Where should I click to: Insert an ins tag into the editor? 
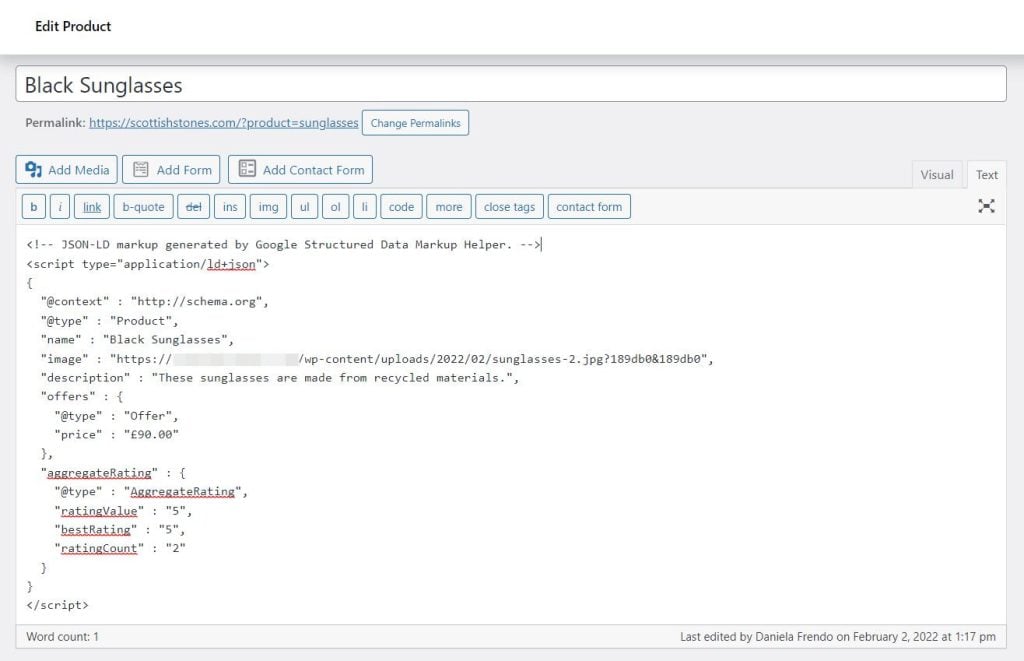(x=230, y=206)
